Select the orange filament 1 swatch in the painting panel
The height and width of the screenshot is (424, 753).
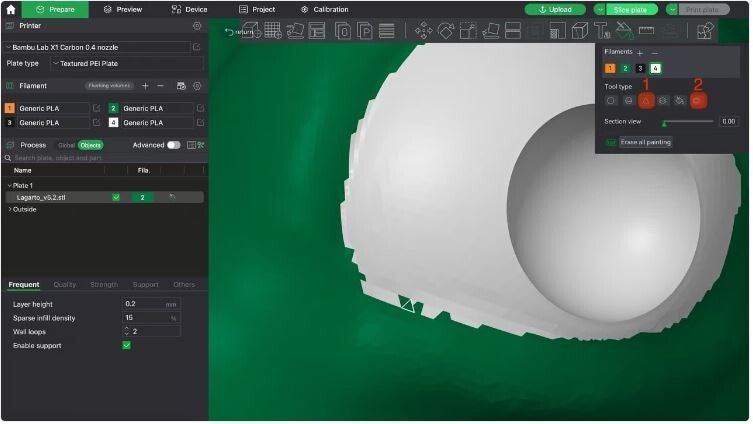pos(610,68)
